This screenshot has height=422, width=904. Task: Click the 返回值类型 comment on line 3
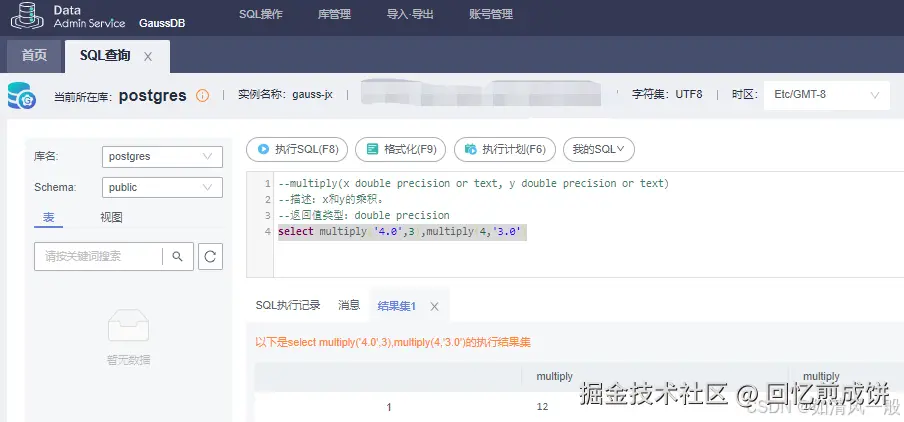tap(364, 216)
